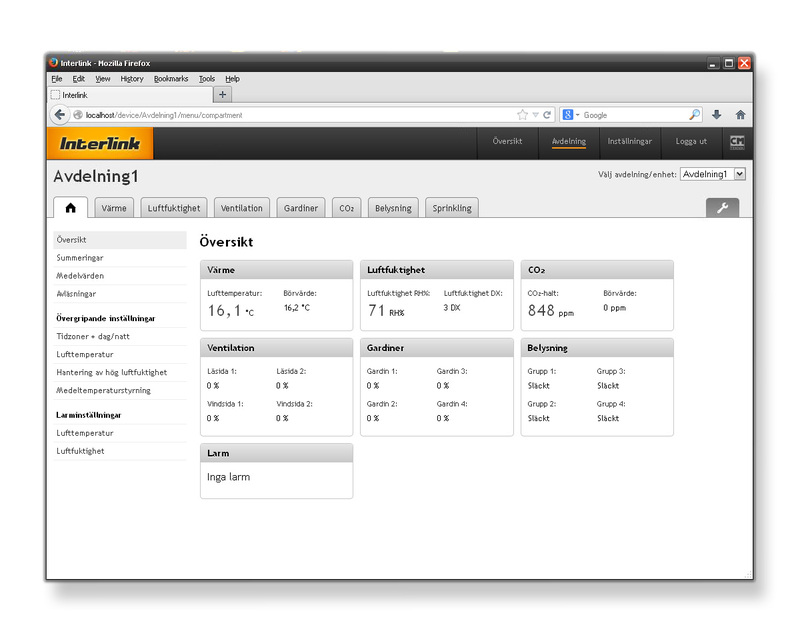Open the wrench settings tab
800x633 pixels.
click(722, 208)
